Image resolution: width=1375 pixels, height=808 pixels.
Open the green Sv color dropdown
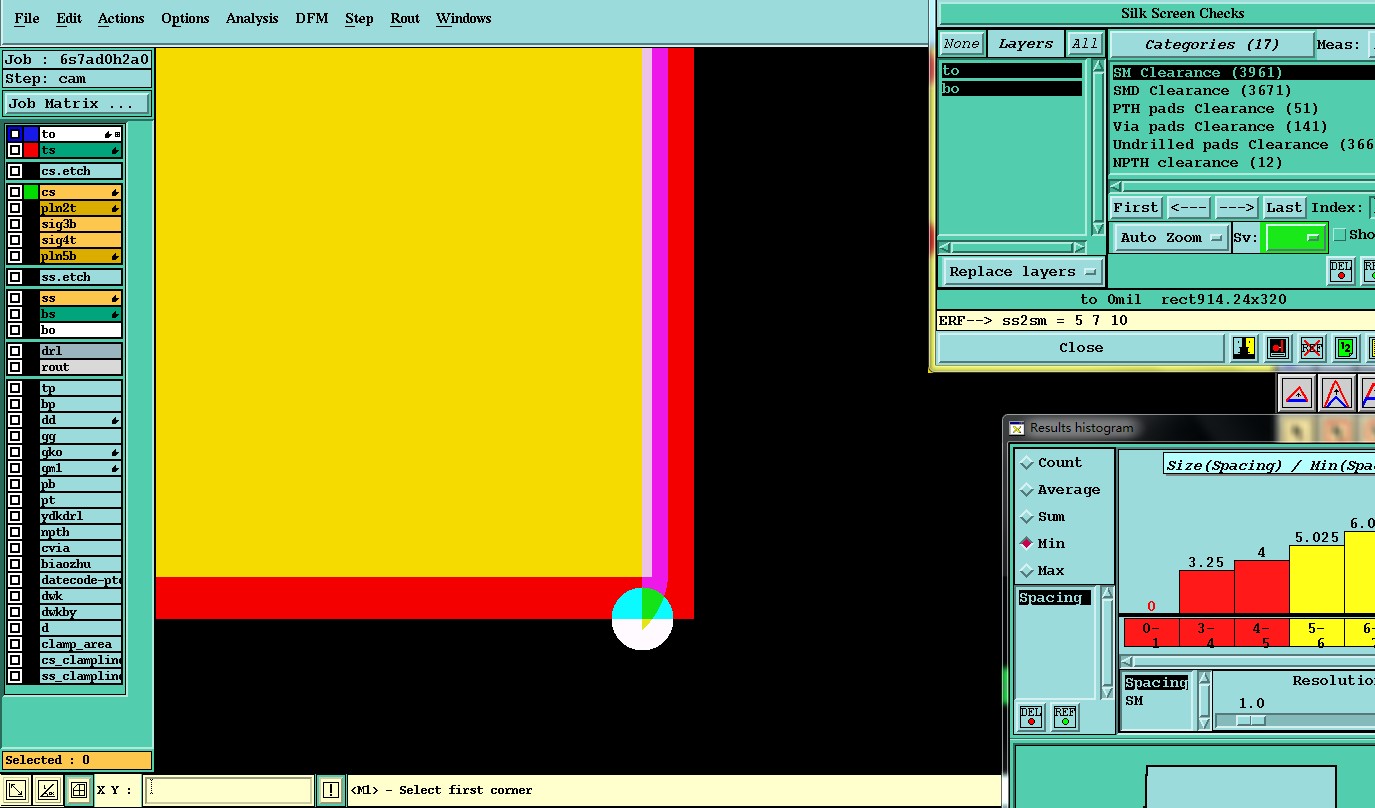click(1295, 238)
